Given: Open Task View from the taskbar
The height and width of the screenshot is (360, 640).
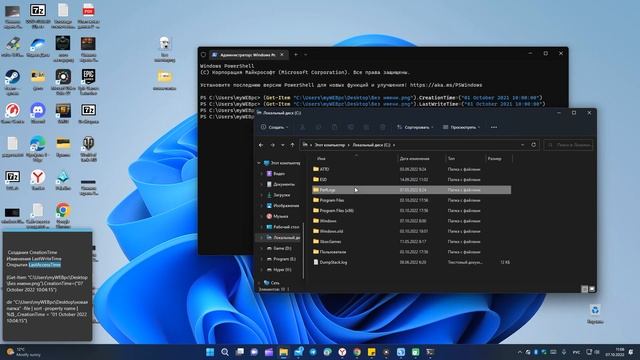Looking at the screenshot, I should [x=240, y=352].
